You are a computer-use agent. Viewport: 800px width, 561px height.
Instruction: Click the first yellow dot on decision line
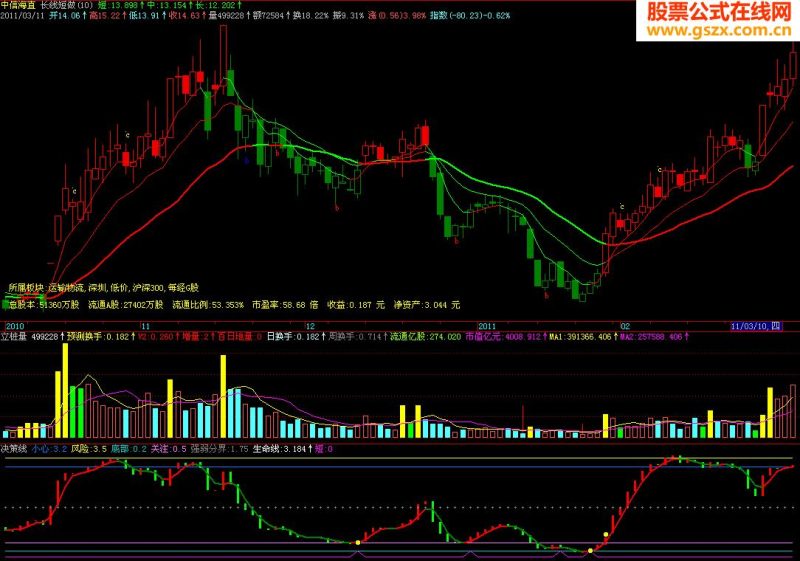click(x=358, y=543)
